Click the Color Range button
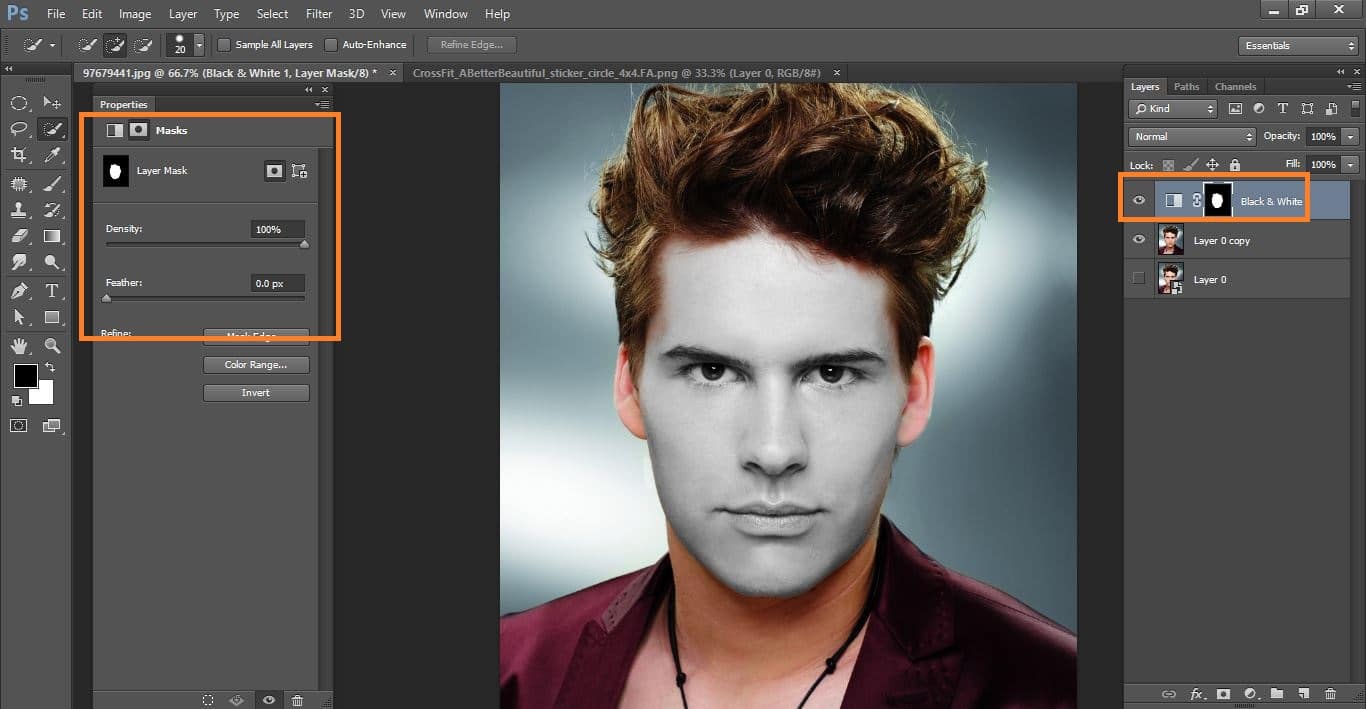Viewport: 1366px width, 709px height. tap(256, 364)
